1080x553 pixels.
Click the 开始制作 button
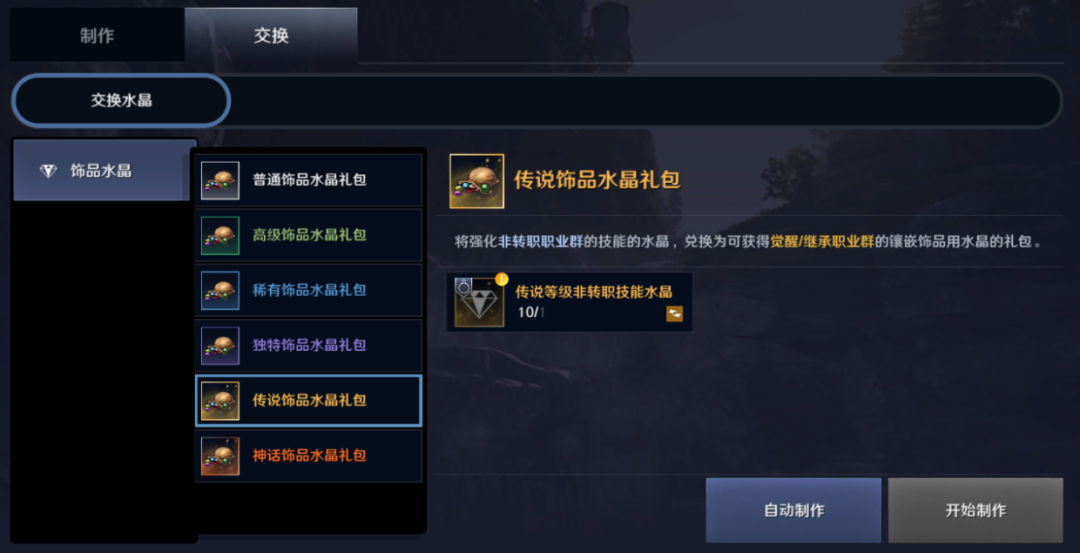[975, 510]
